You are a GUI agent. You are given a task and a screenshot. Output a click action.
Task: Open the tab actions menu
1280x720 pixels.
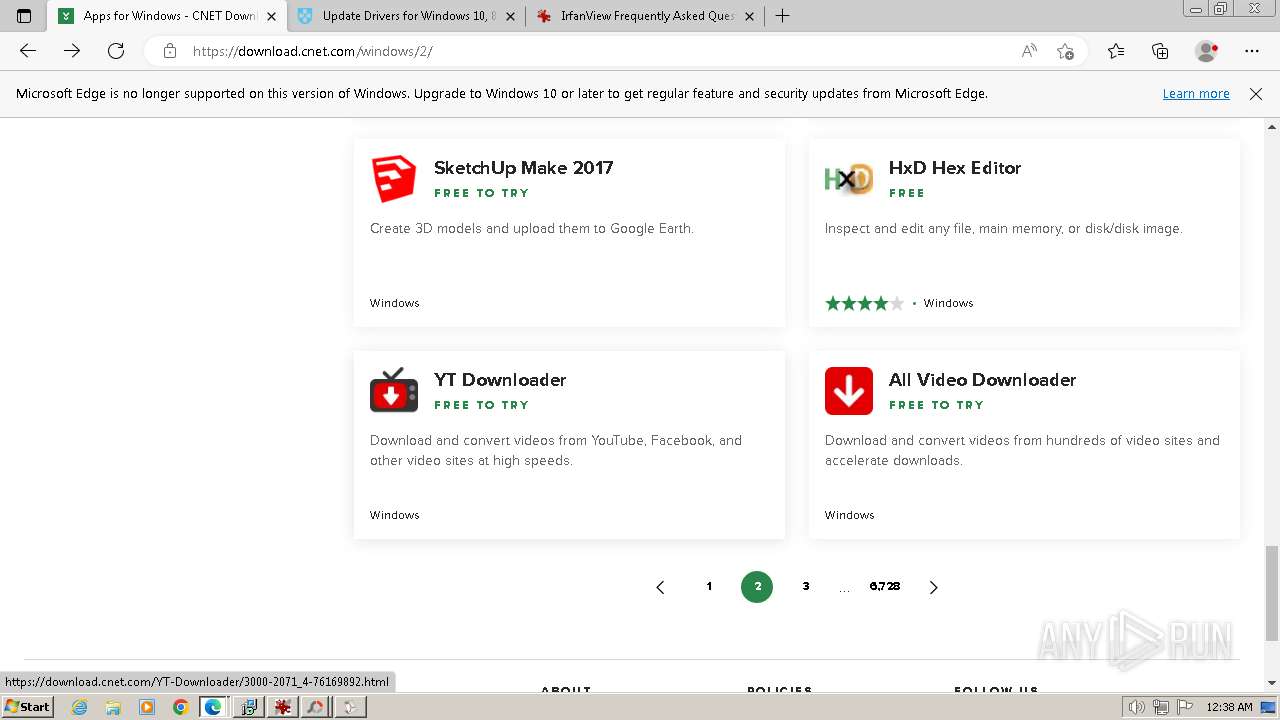[24, 16]
